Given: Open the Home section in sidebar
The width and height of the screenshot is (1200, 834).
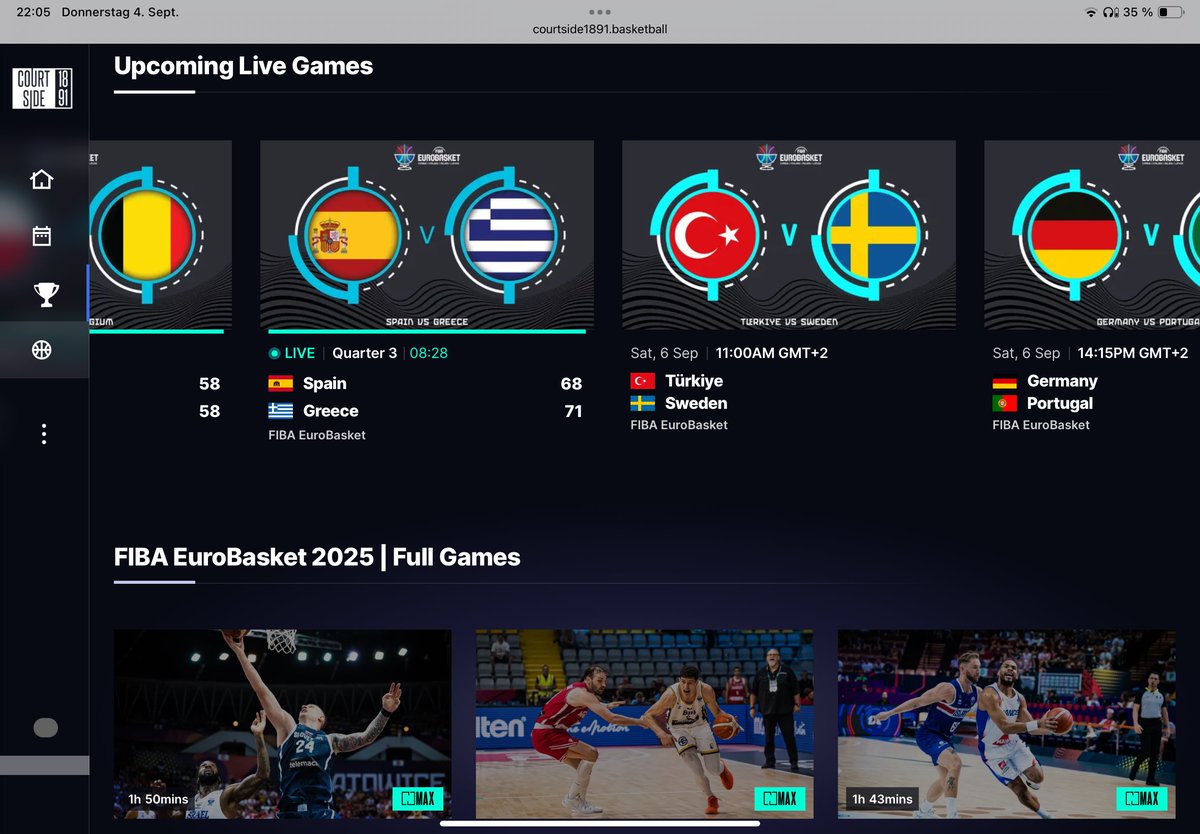Looking at the screenshot, I should pyautogui.click(x=43, y=178).
